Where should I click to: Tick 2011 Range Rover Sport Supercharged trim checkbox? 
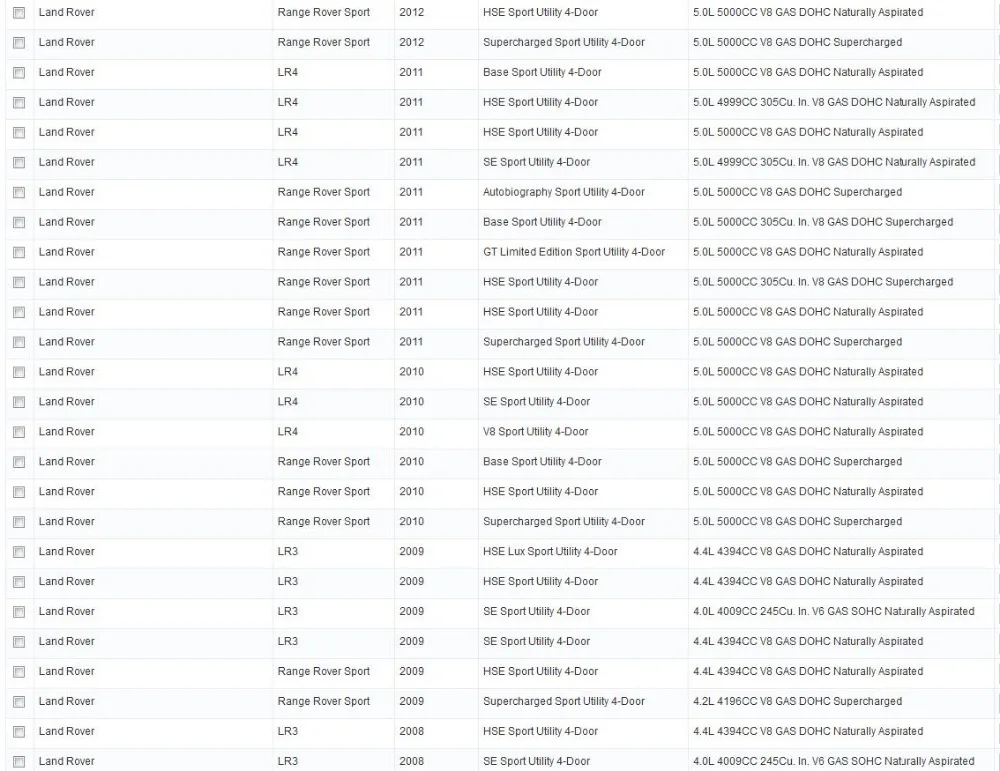coord(19,342)
